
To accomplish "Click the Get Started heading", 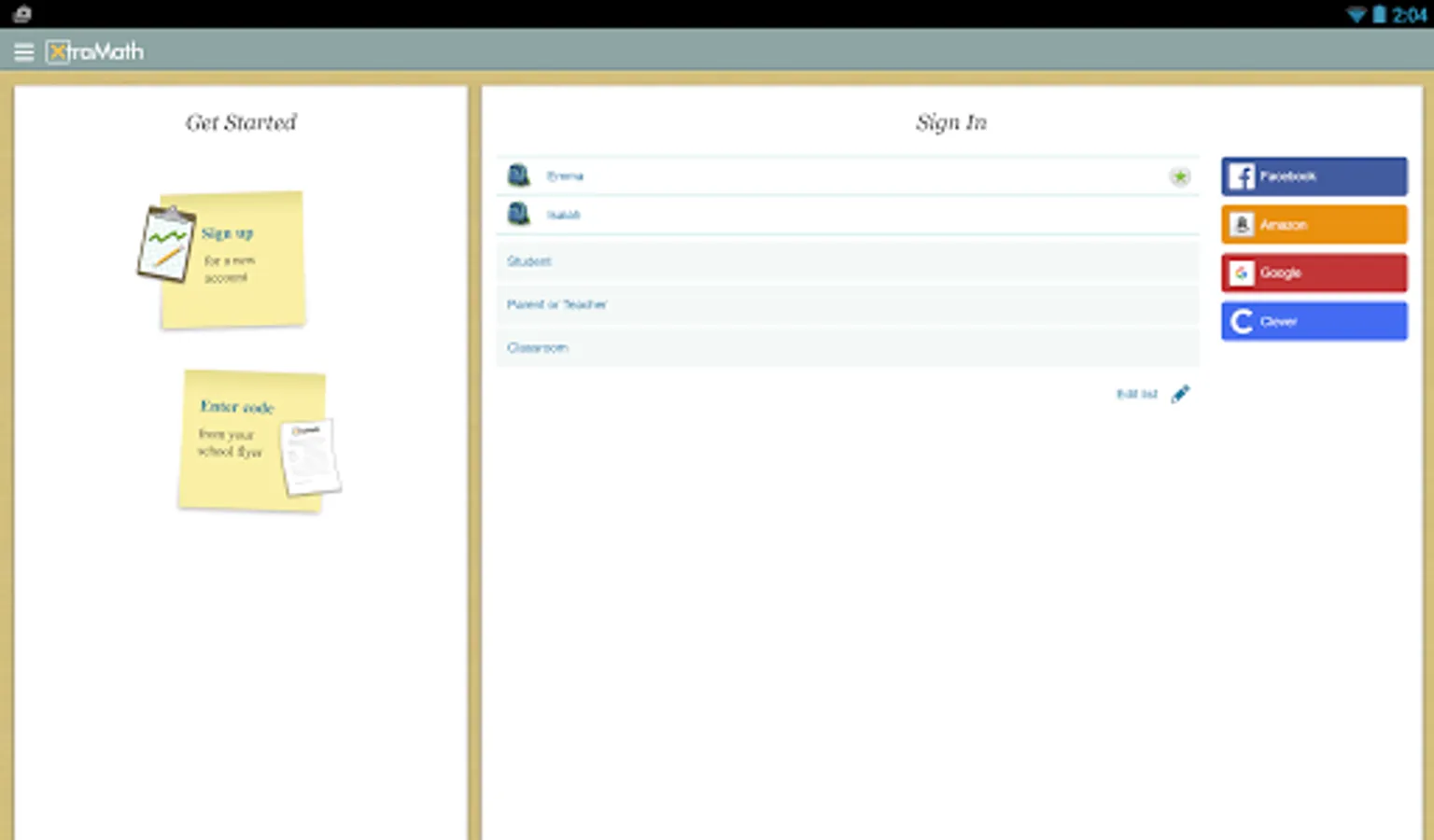I will click(241, 122).
